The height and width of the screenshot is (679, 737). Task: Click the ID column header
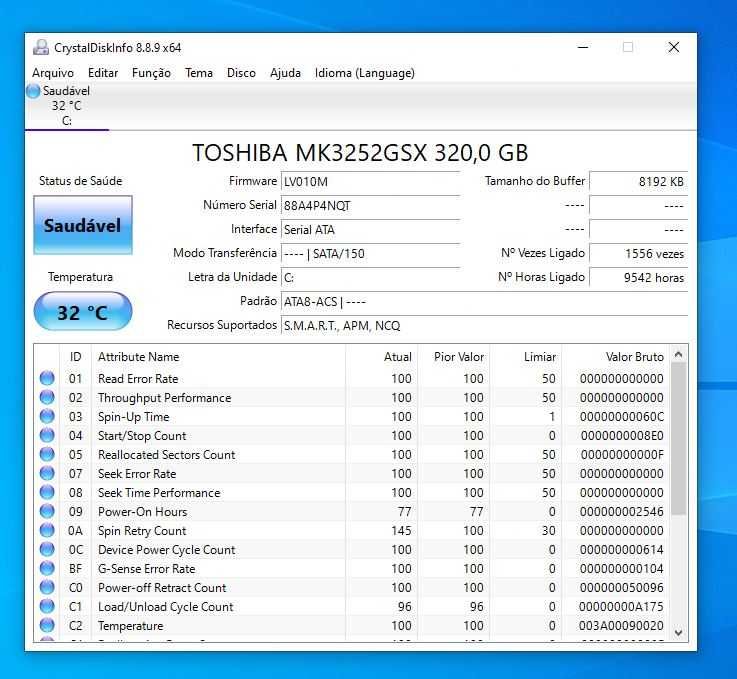76,357
